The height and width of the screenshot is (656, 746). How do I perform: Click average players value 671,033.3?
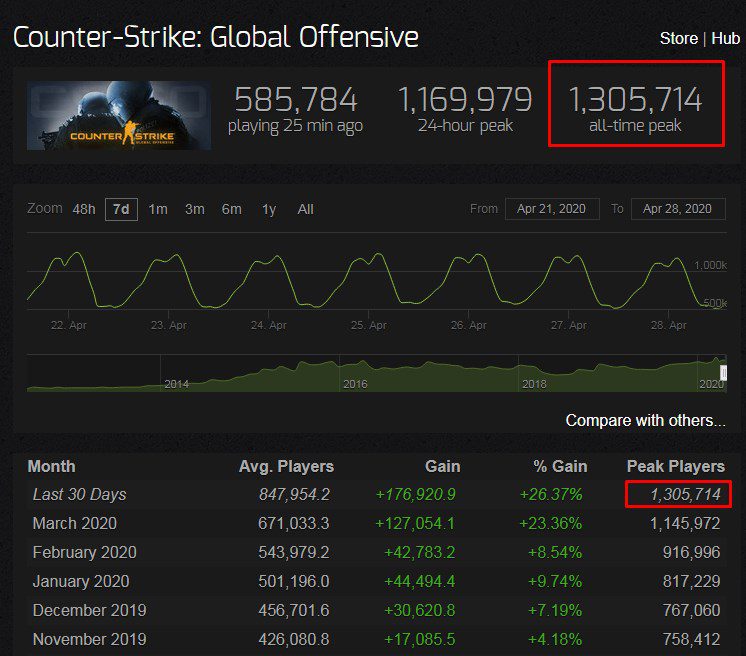(x=294, y=523)
